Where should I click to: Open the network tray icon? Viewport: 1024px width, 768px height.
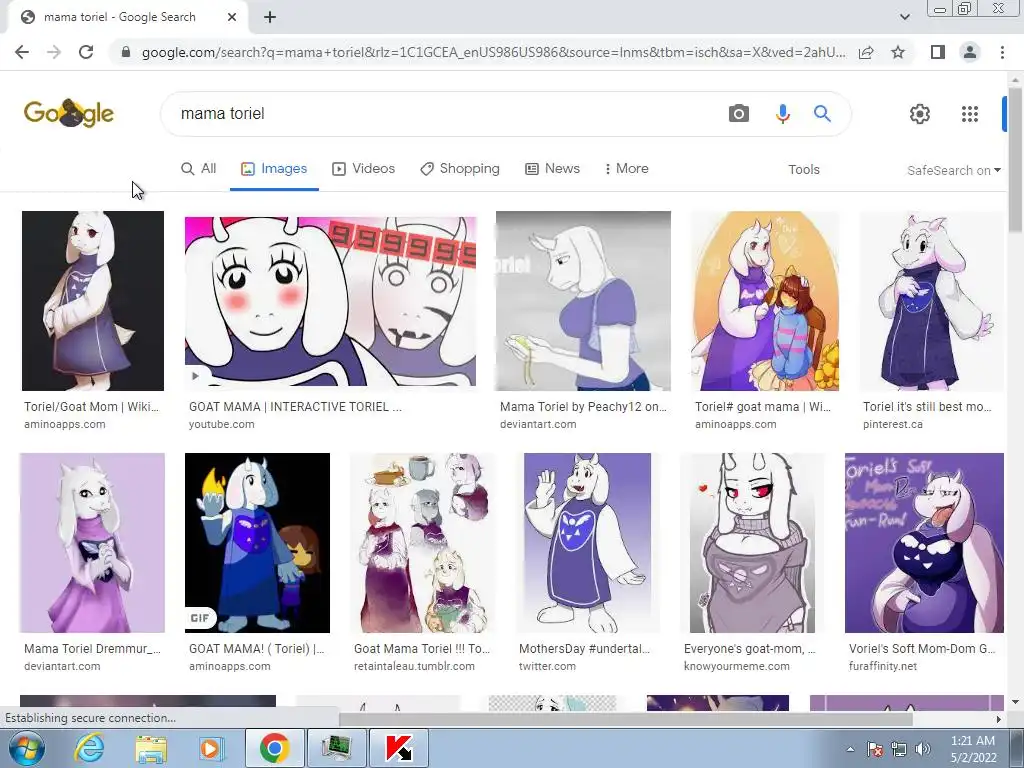point(899,749)
